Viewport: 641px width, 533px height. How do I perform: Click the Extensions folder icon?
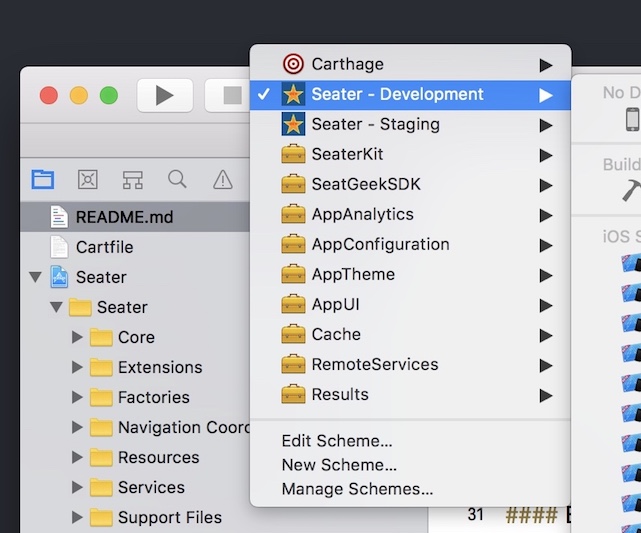click(x=101, y=367)
